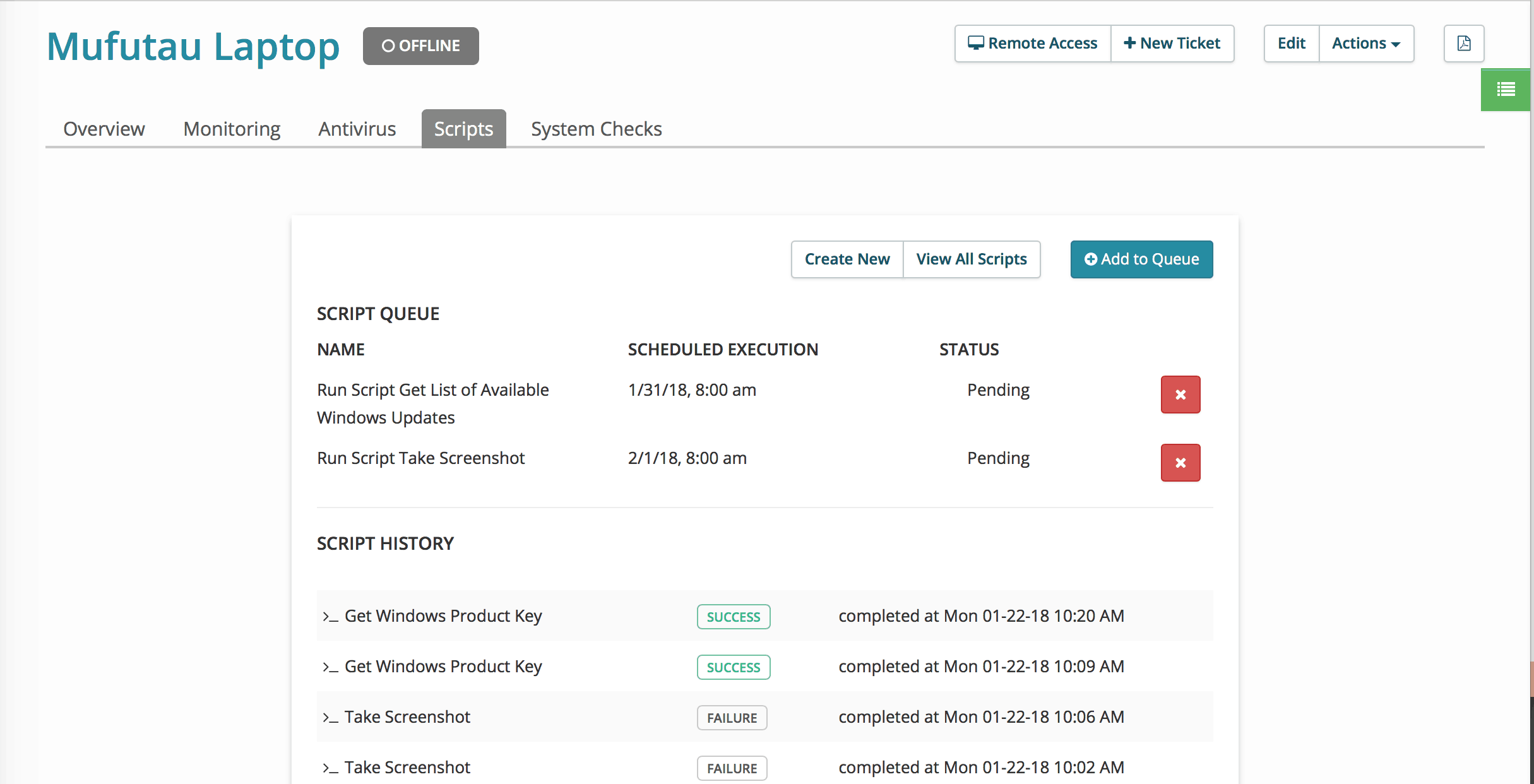Open View All Scripts
Screen dimensions: 1534x784
(971, 259)
